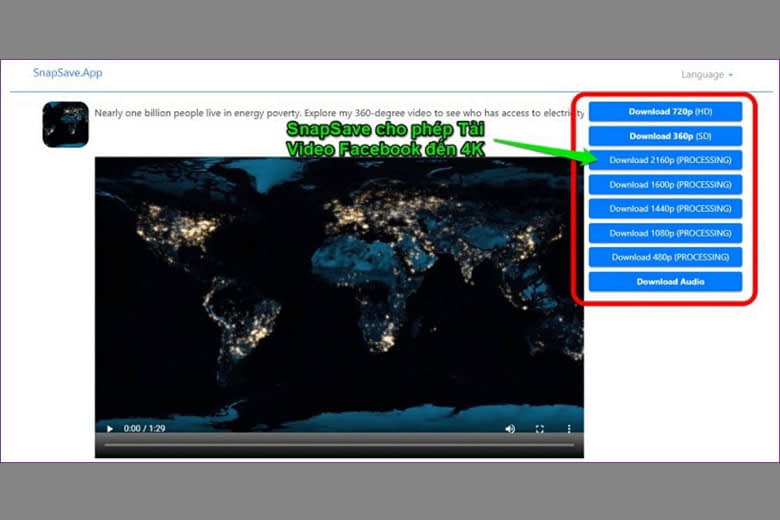Select Download 1600p (PROCESSING) button
Image resolution: width=780 pixels, height=520 pixels.
point(665,185)
